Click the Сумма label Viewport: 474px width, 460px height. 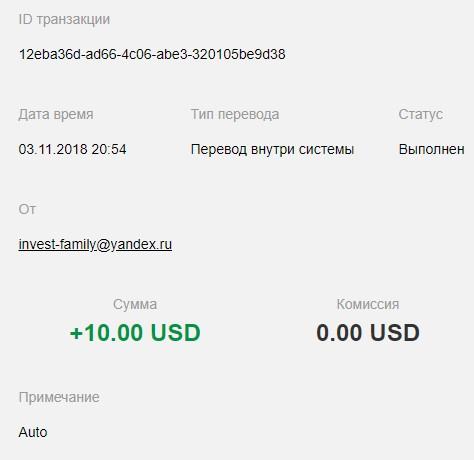coord(135,304)
